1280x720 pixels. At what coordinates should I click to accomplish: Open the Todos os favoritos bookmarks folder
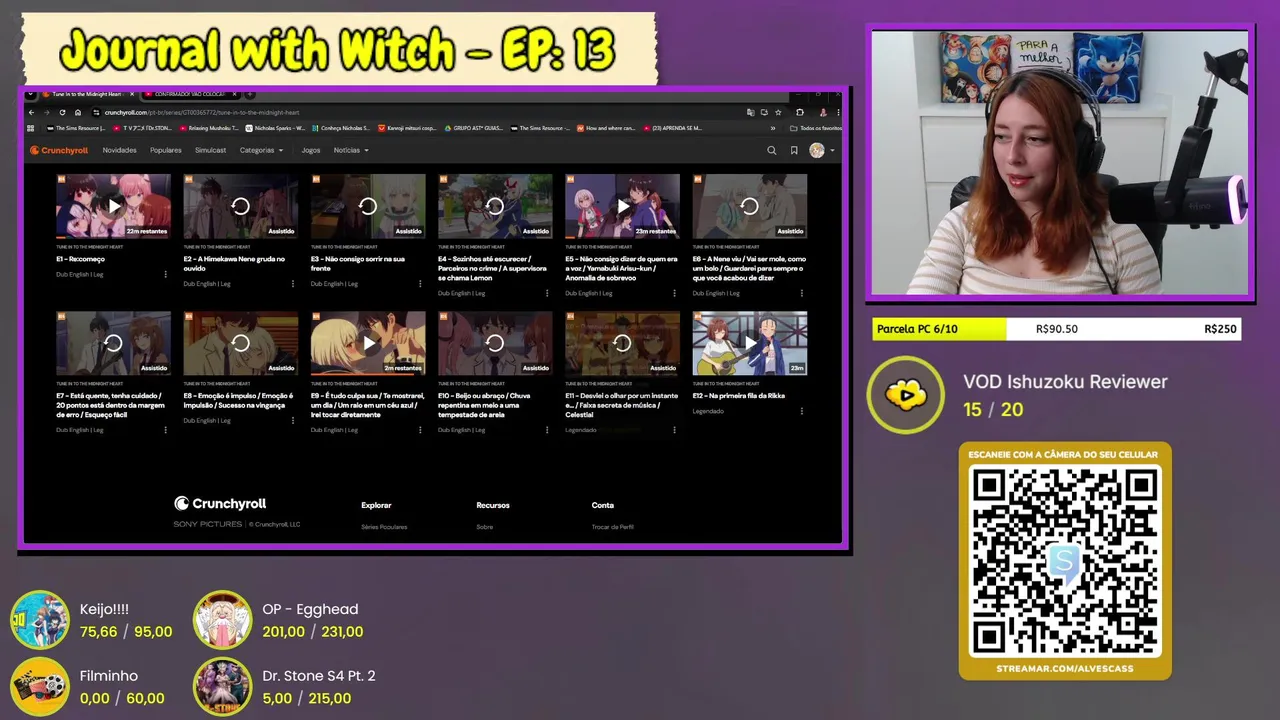pyautogui.click(x=815, y=128)
